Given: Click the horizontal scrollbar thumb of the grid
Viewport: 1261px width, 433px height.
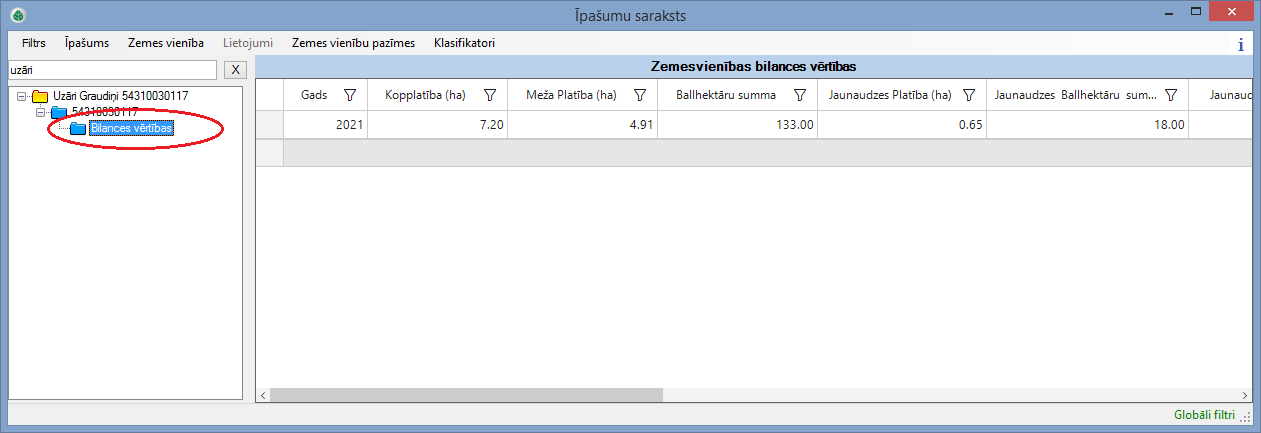Looking at the screenshot, I should [466, 395].
